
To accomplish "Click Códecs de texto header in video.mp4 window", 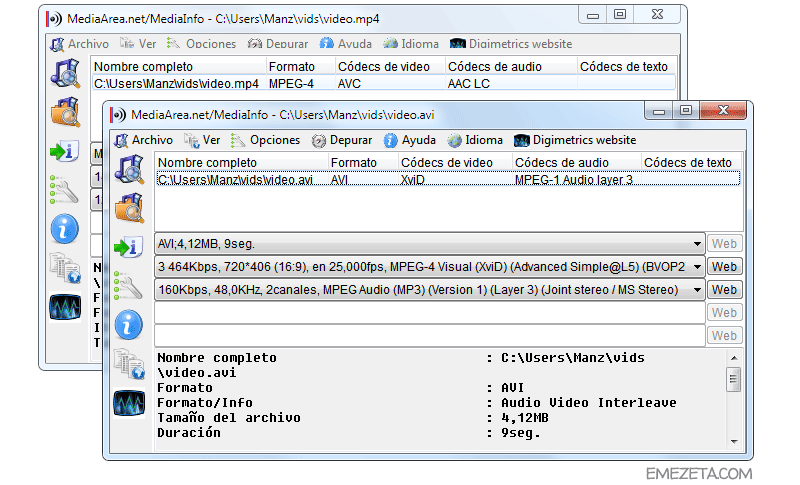I will (x=627, y=67).
